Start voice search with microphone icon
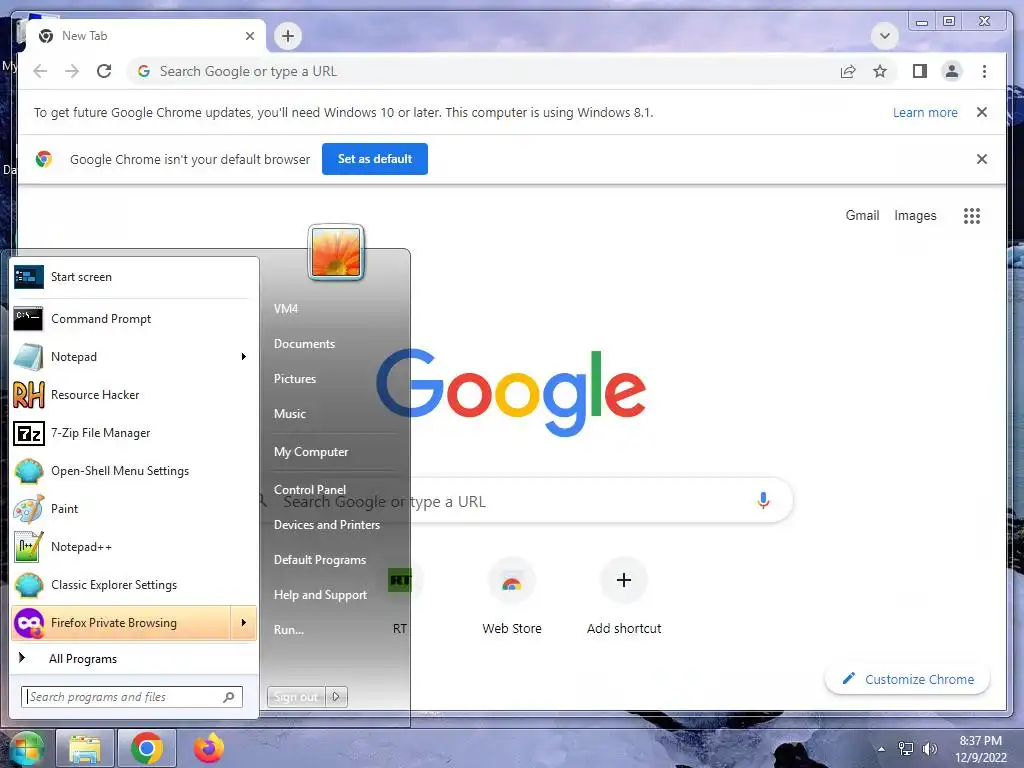1024x768 pixels. pyautogui.click(x=763, y=501)
